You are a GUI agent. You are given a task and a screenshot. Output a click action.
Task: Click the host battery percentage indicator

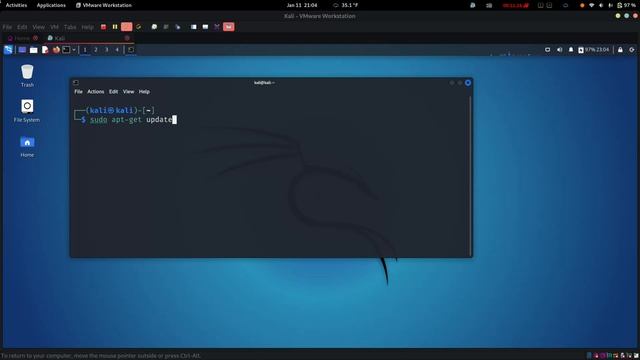point(627,5)
